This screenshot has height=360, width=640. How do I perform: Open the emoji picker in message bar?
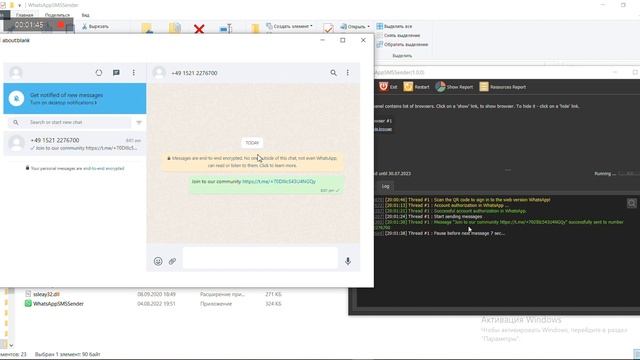tap(158, 261)
